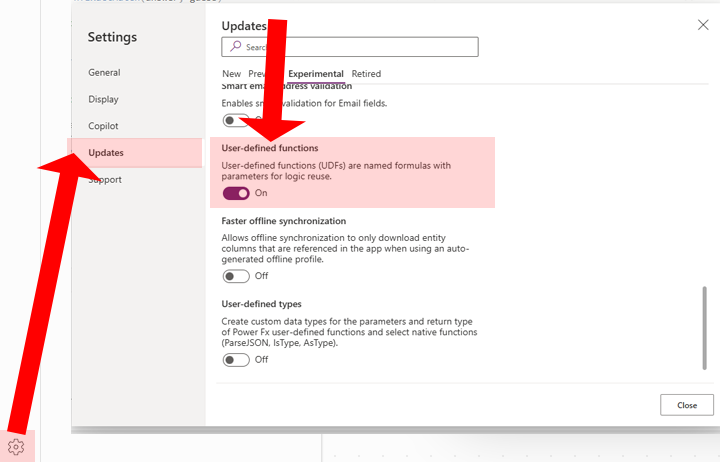
Task: Close the Settings dialog with X
Action: click(703, 25)
